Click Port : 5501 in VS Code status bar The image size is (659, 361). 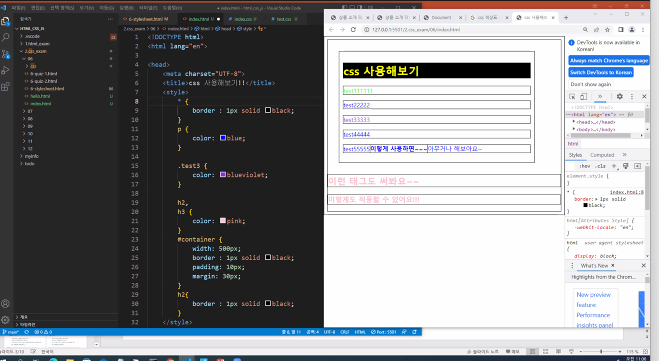(x=384, y=332)
